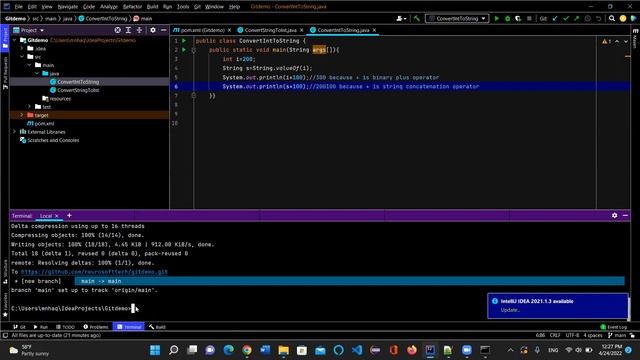Open Terminal panel settings gear
Viewport: 640px width, 360px height.
point(614,215)
